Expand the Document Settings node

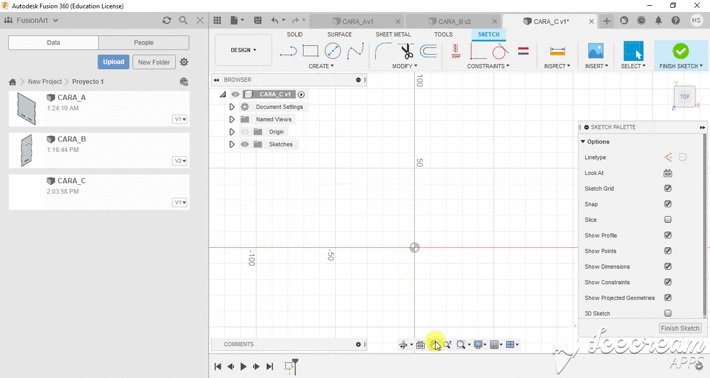[x=232, y=107]
